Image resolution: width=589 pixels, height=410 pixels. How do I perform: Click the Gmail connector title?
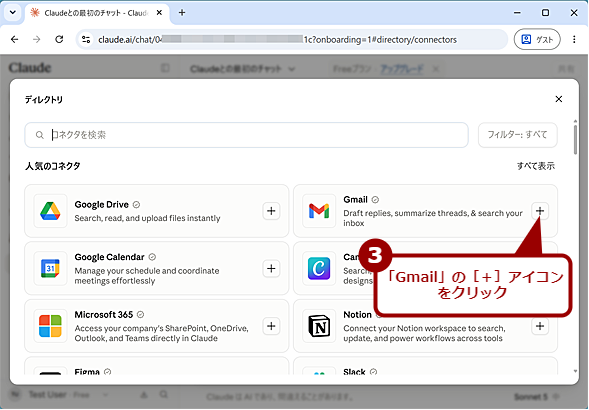point(355,200)
